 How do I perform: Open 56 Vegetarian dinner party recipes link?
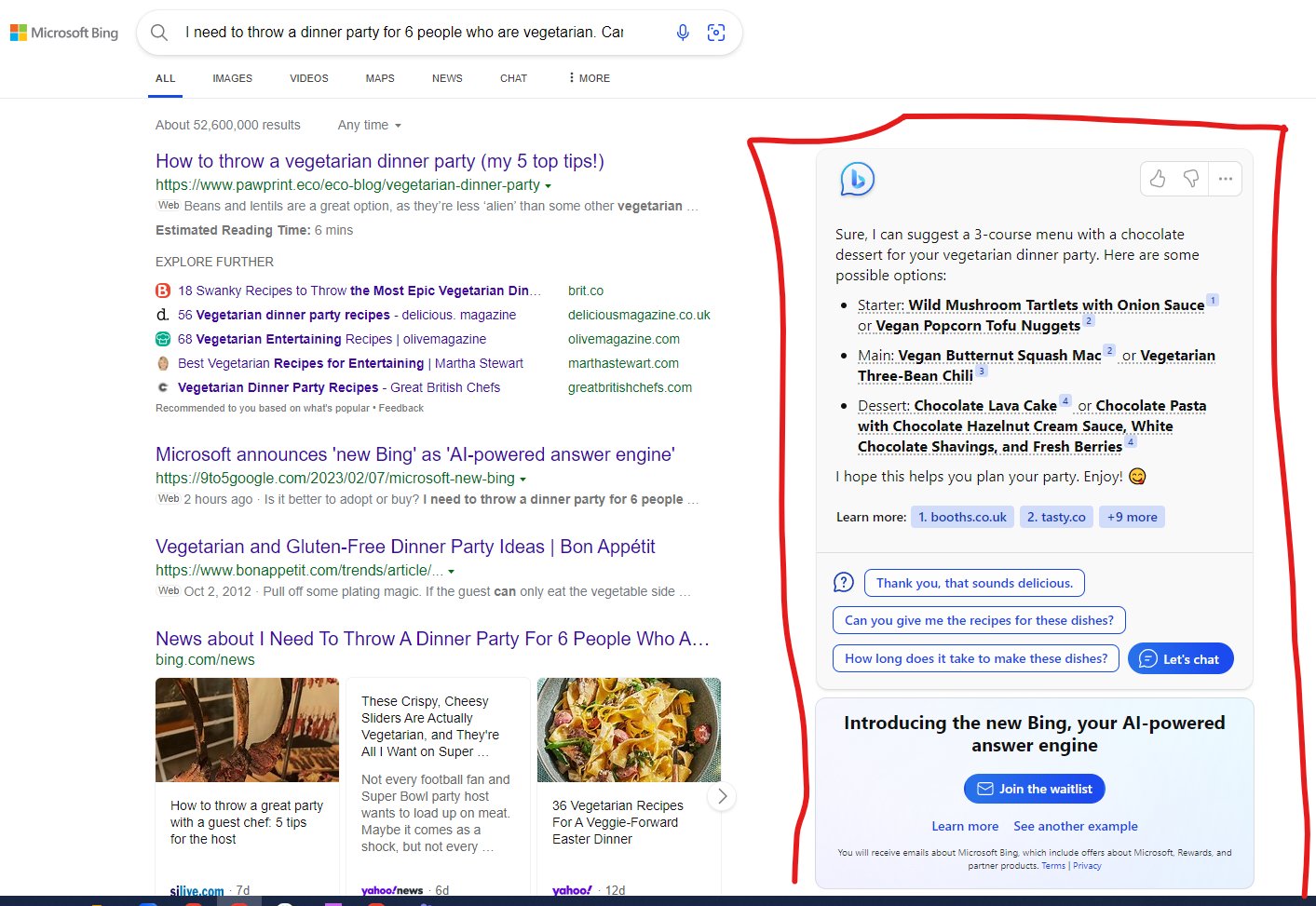tap(346, 315)
